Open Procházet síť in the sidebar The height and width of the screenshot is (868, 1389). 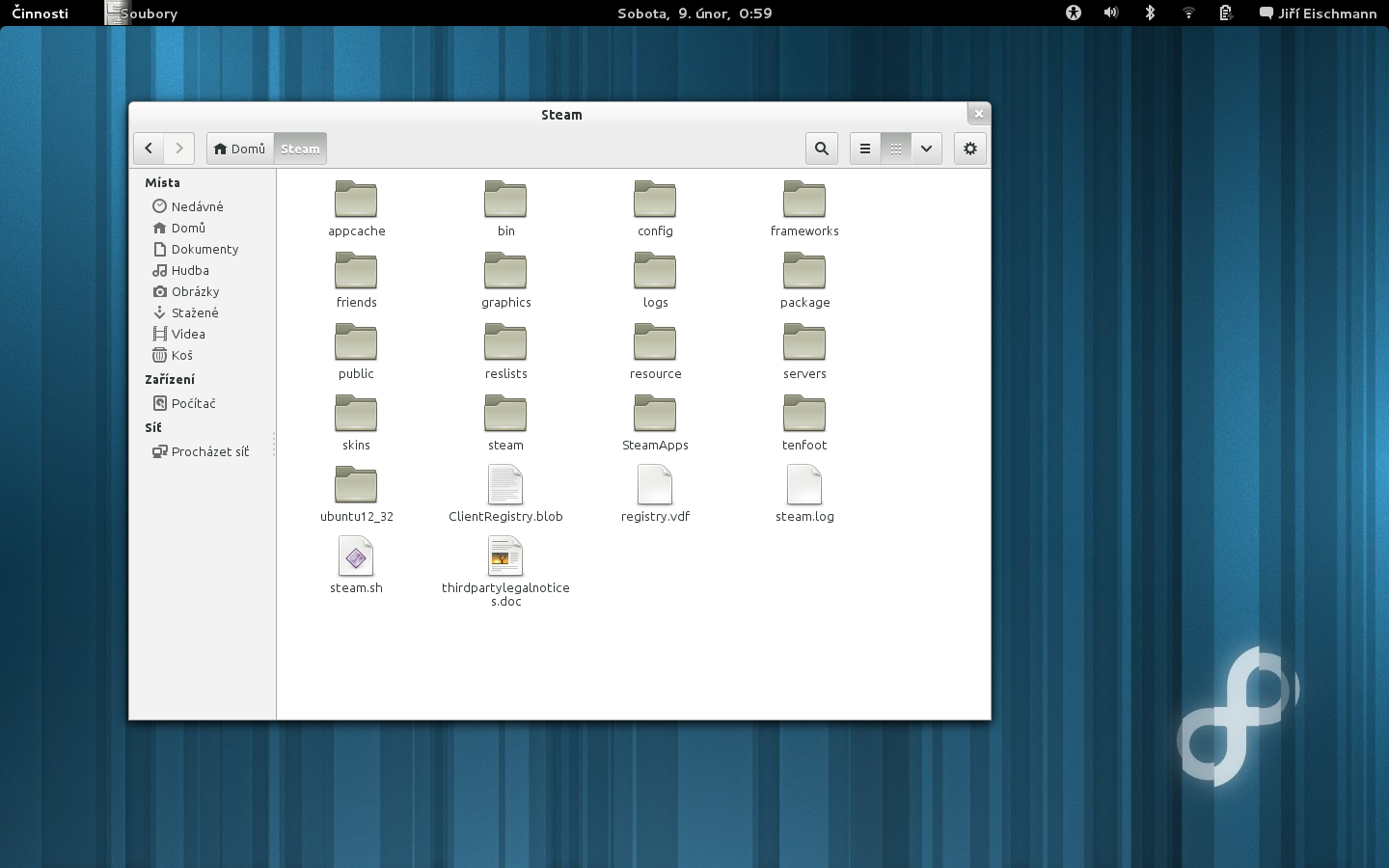pyautogui.click(x=201, y=451)
